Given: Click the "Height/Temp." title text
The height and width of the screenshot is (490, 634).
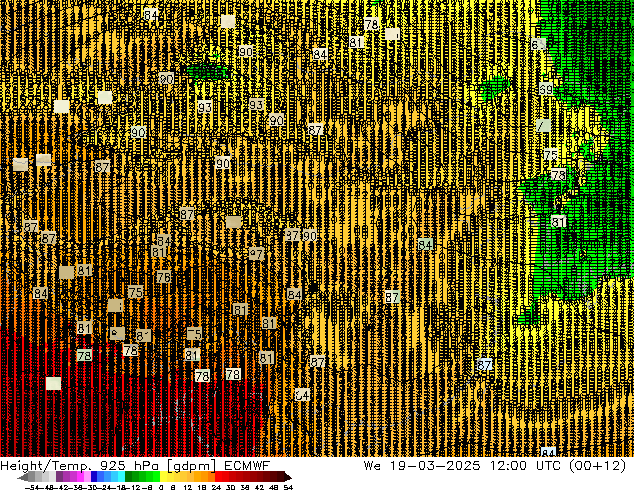Looking at the screenshot, I should click(x=46, y=466).
